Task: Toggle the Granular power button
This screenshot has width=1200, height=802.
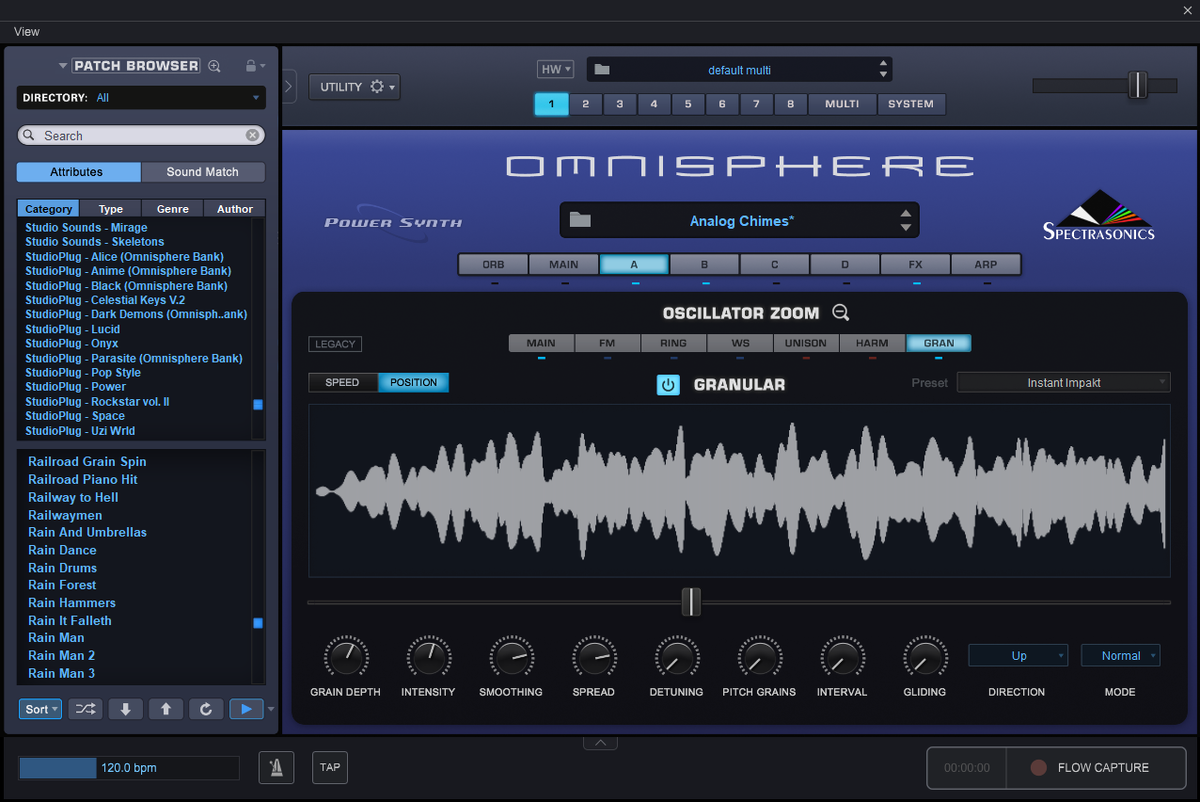Action: click(668, 384)
